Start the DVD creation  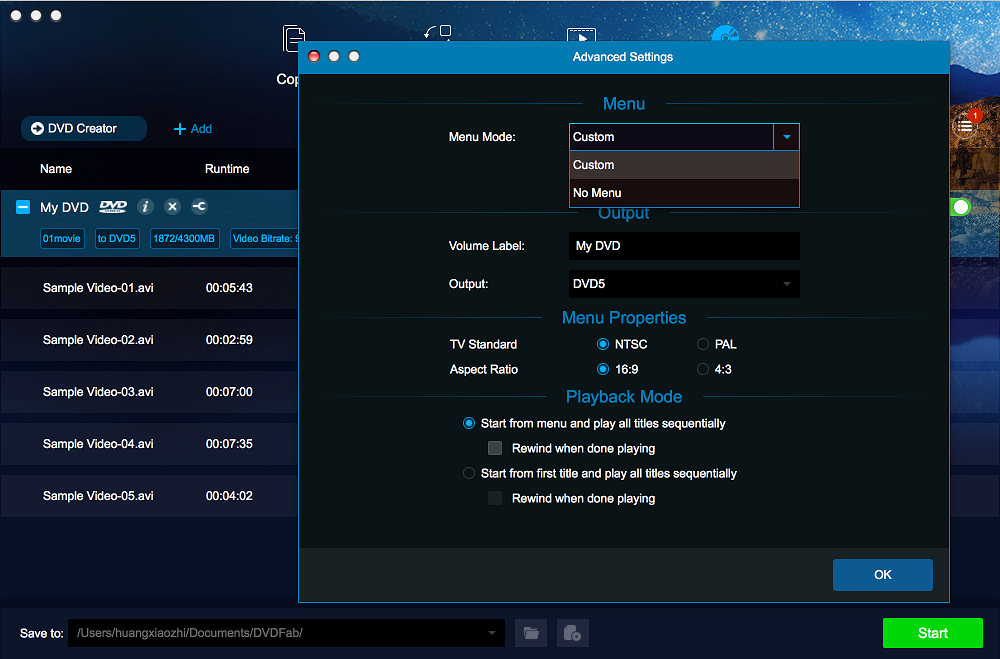pos(932,633)
